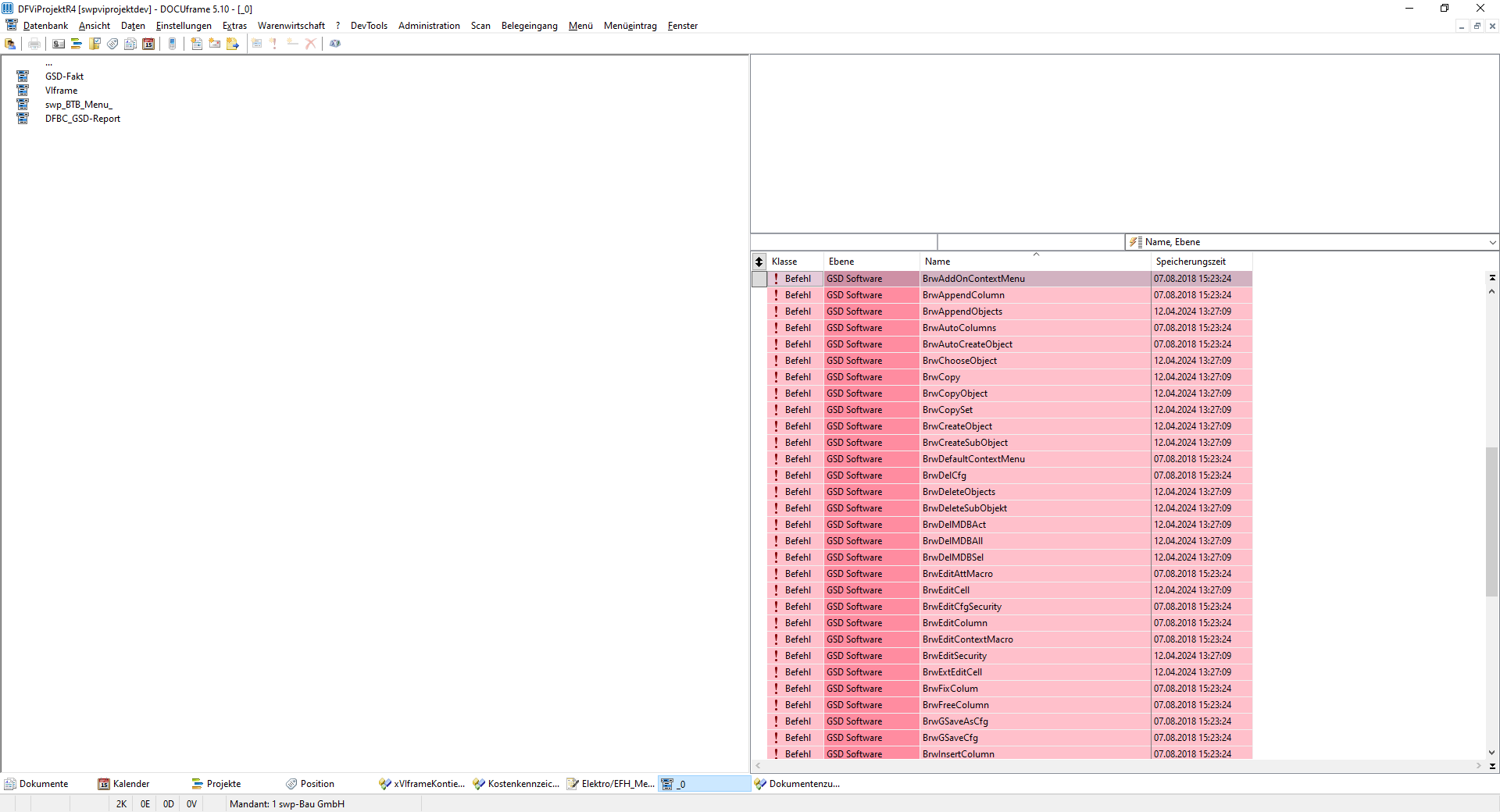Select the BrwAutoCreateObject row name
Viewport: 1500px width, 812px height.
coord(967,344)
